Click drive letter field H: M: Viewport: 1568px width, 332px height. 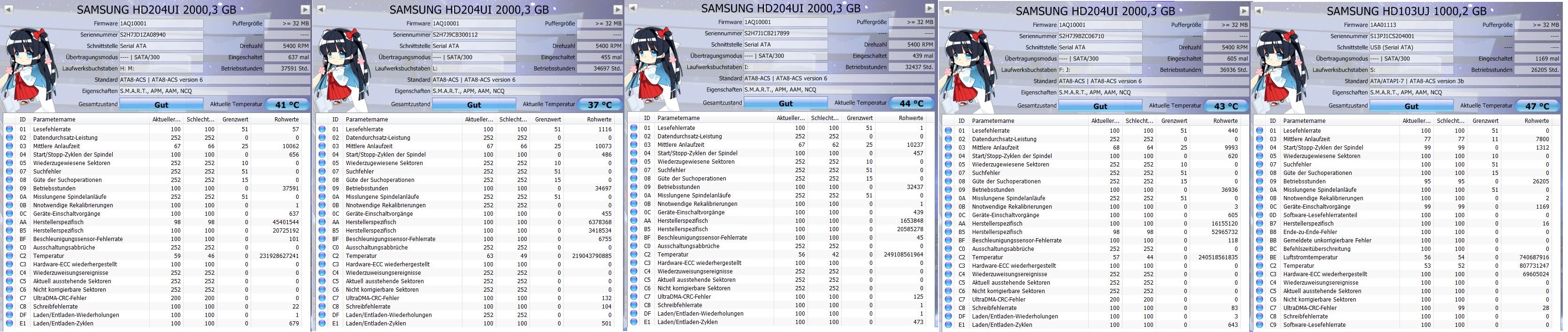[x=161, y=69]
